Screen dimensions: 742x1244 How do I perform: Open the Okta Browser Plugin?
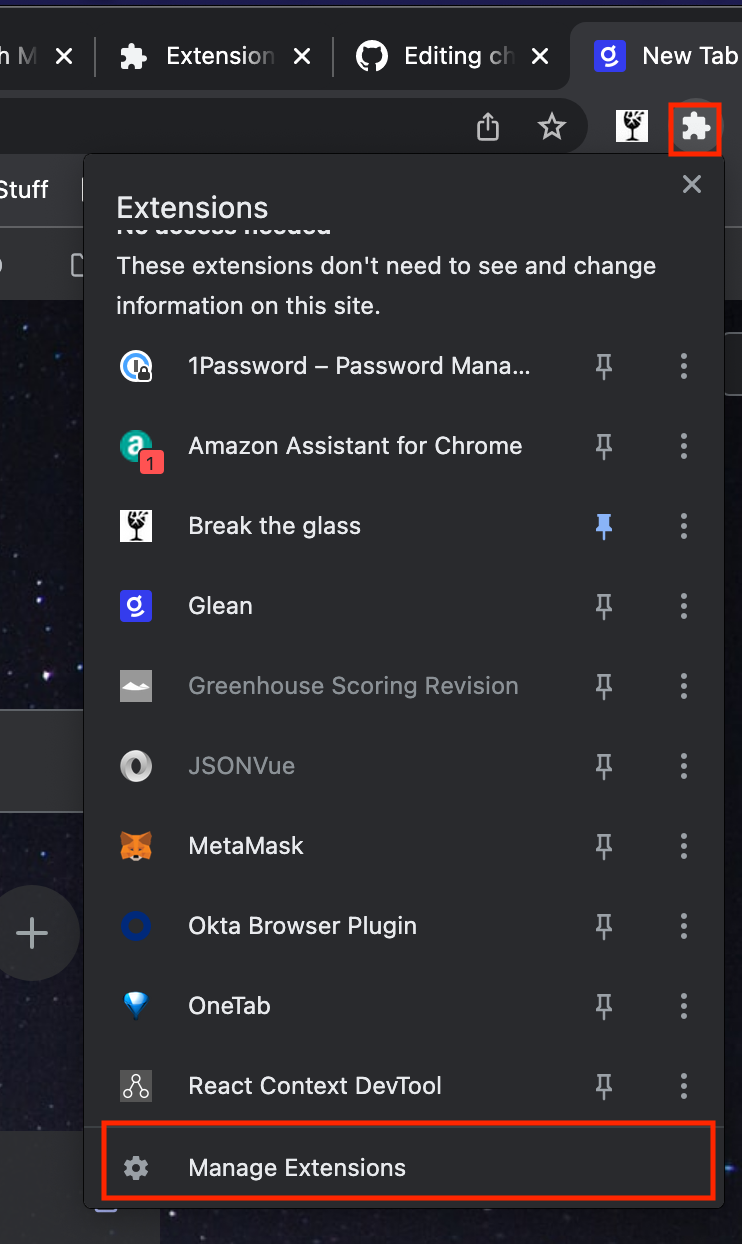point(302,926)
